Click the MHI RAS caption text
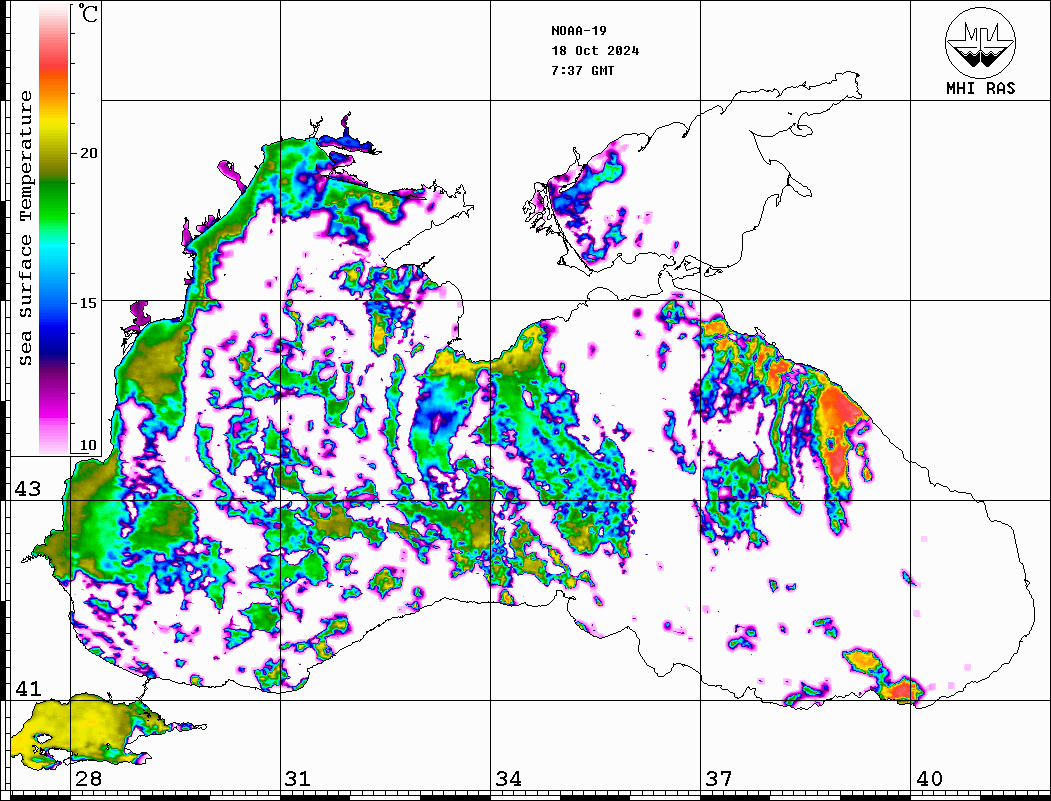 point(981,88)
